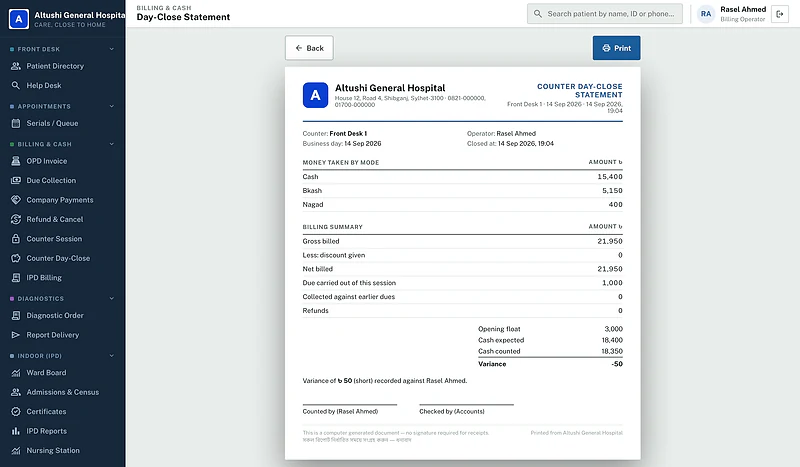Click the sidebar hospital logo A

pos(19,19)
